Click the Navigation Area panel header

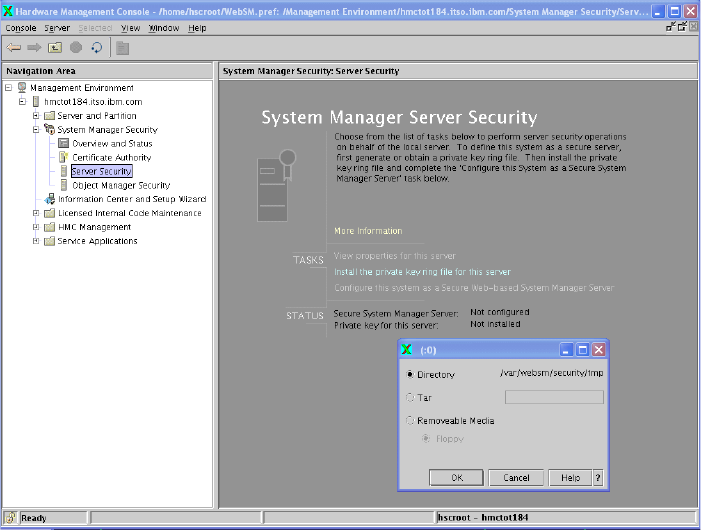(x=107, y=71)
